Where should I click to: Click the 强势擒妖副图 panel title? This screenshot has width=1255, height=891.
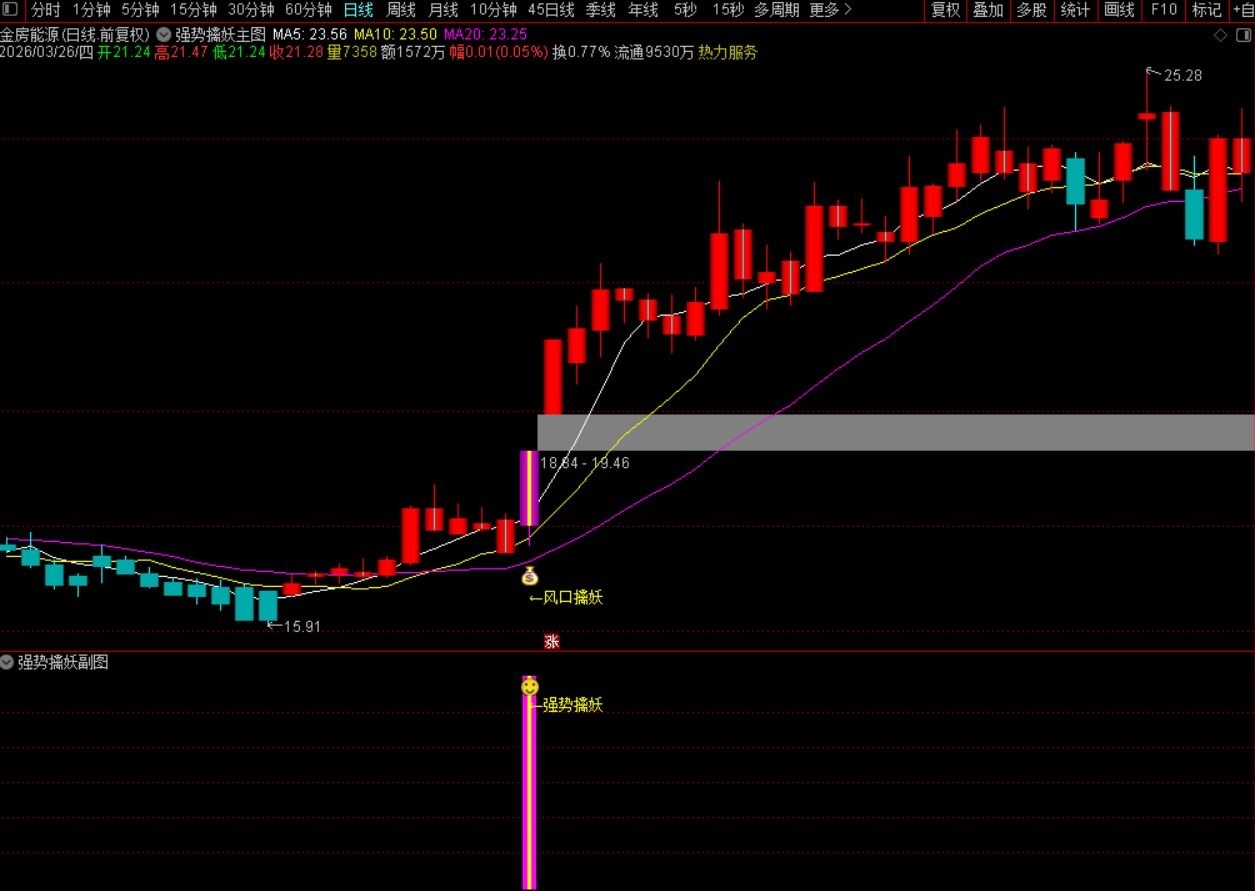point(63,662)
